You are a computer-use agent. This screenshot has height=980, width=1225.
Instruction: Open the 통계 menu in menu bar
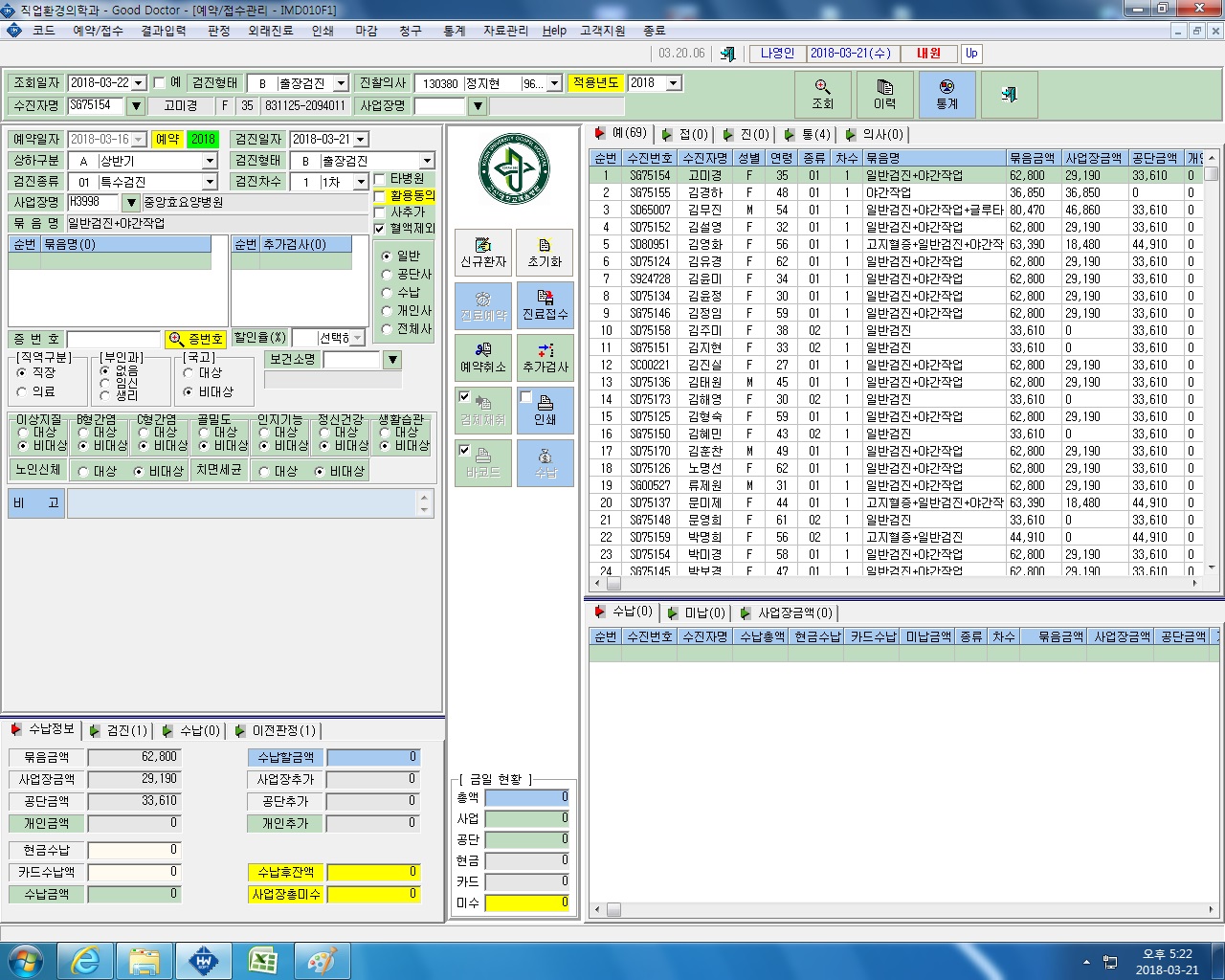click(454, 31)
